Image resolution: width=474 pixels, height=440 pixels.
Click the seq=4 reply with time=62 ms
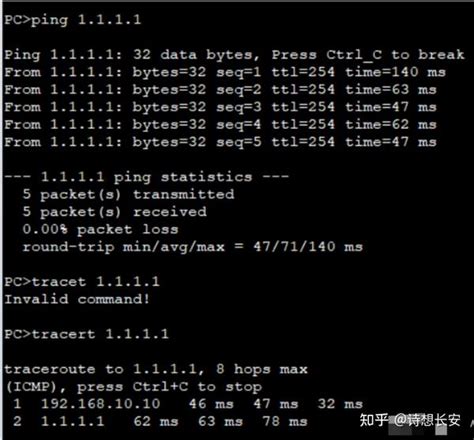click(220, 125)
